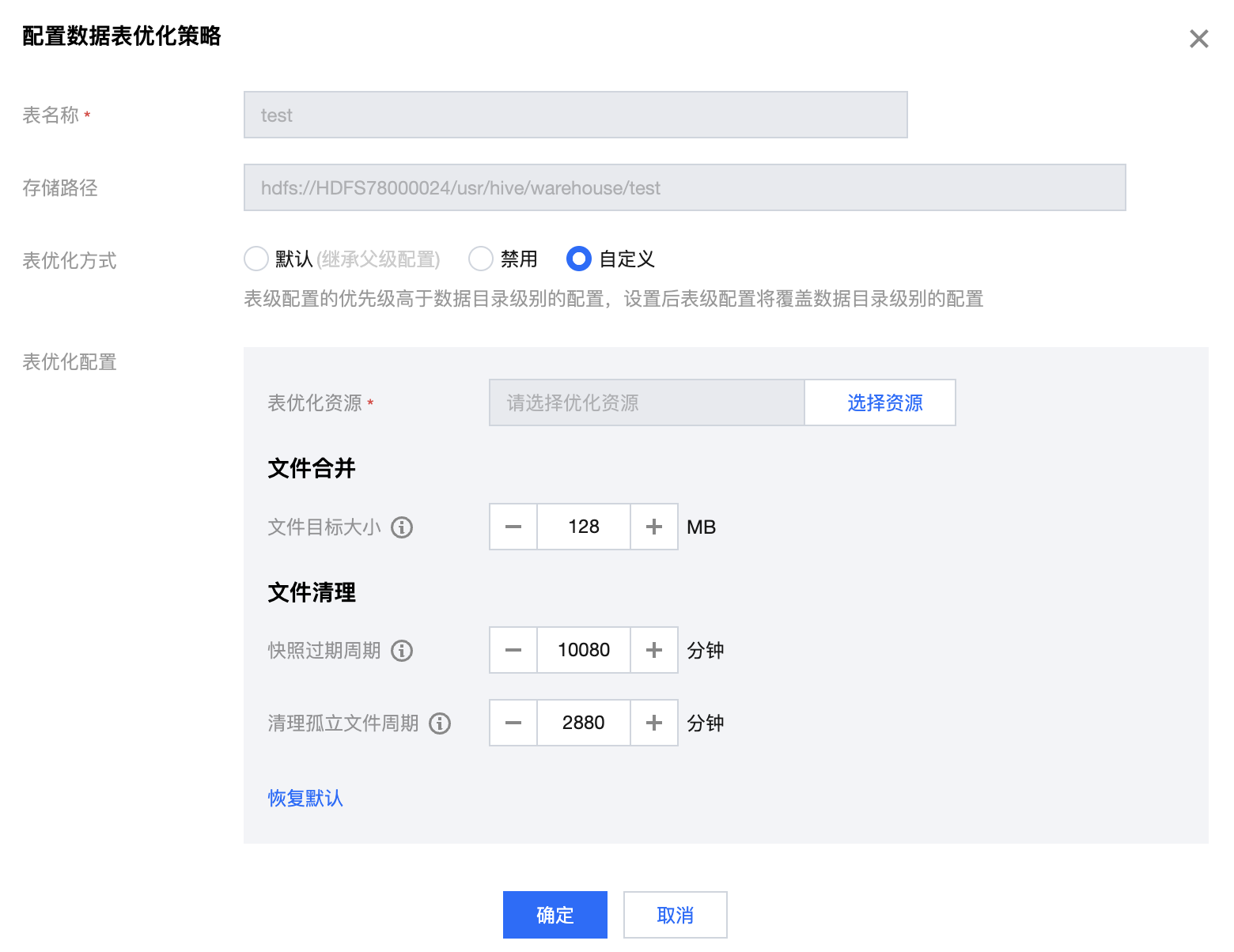Viewport: 1234px width, 952px height.
Task: Select the 禁用 radio option
Action: coord(481,259)
